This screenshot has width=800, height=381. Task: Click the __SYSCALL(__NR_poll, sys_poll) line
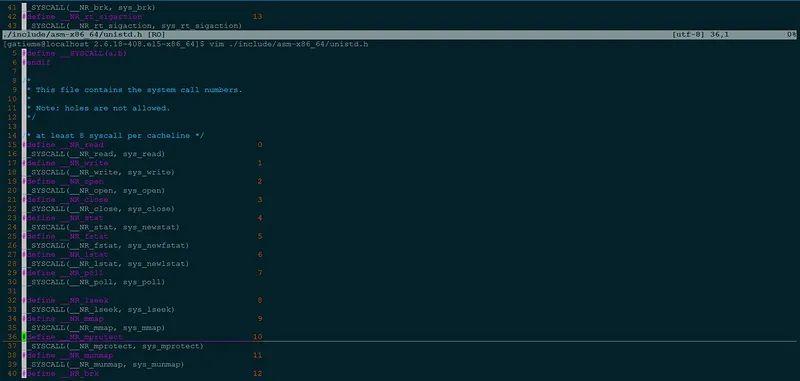pos(96,282)
